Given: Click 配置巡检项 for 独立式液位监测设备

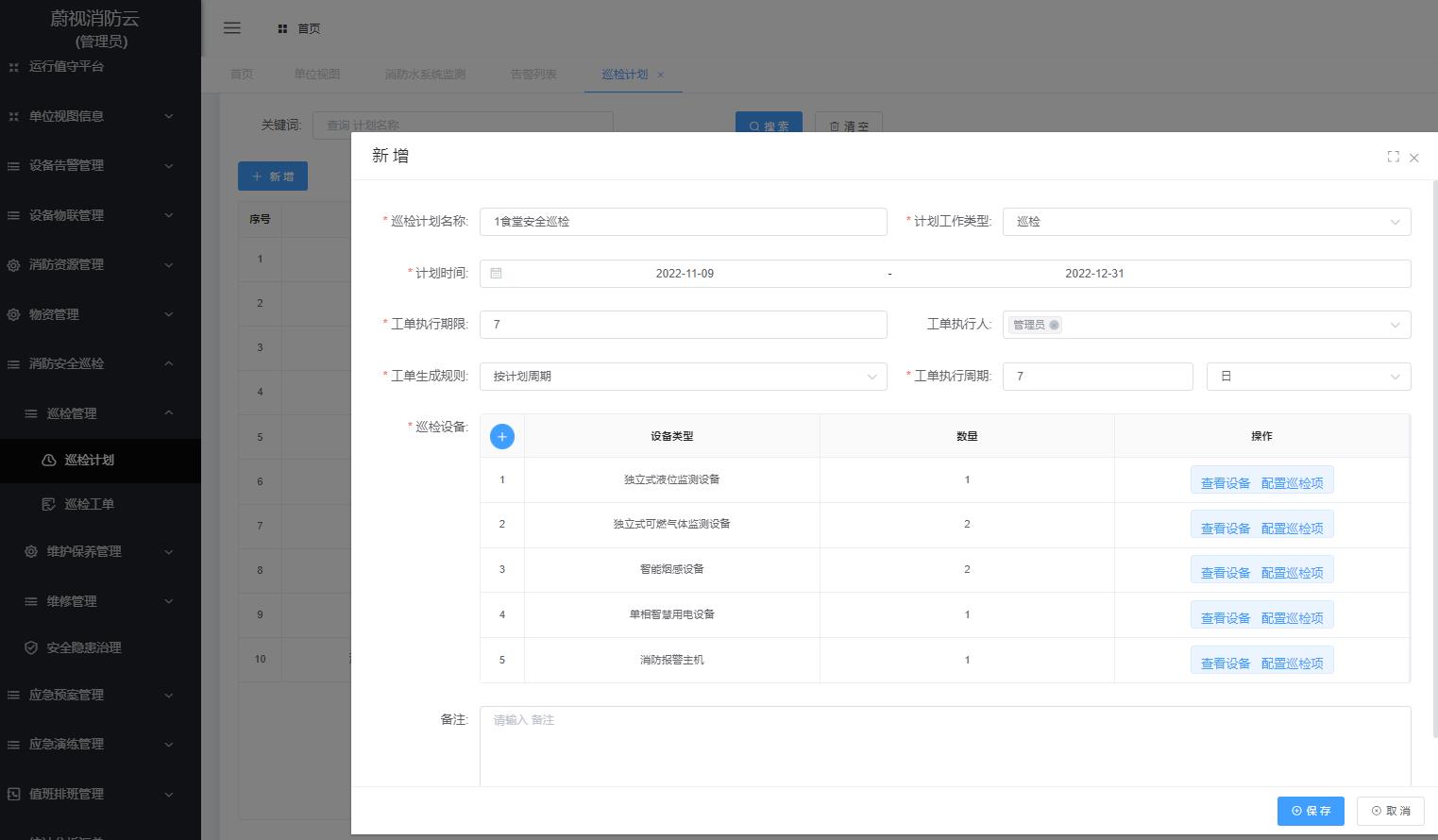Looking at the screenshot, I should [x=1292, y=483].
